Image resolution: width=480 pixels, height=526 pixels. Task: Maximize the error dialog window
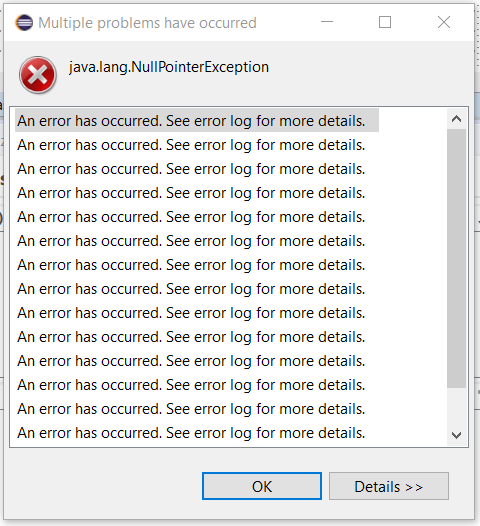click(385, 22)
